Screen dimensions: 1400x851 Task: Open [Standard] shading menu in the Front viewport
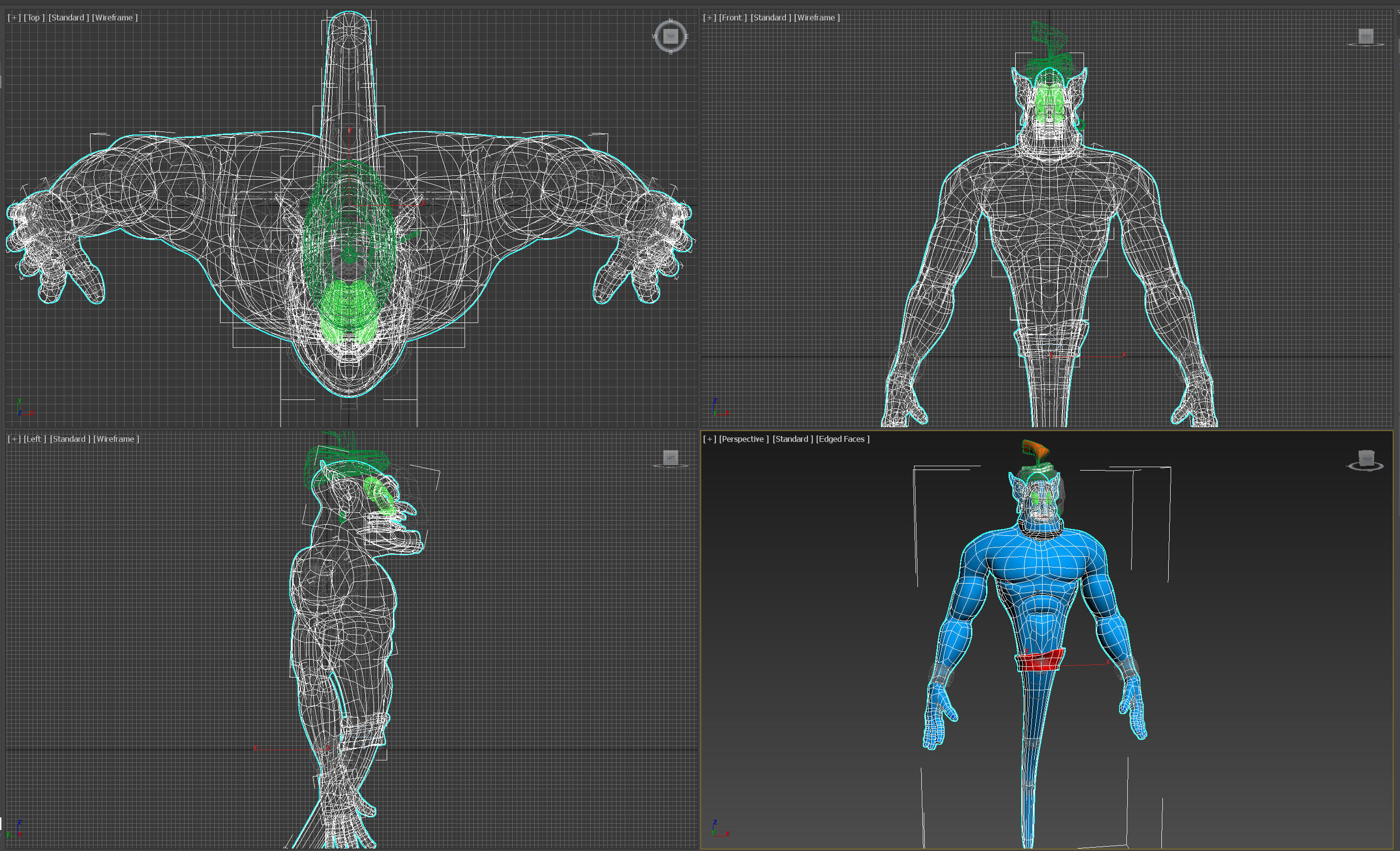coord(771,18)
